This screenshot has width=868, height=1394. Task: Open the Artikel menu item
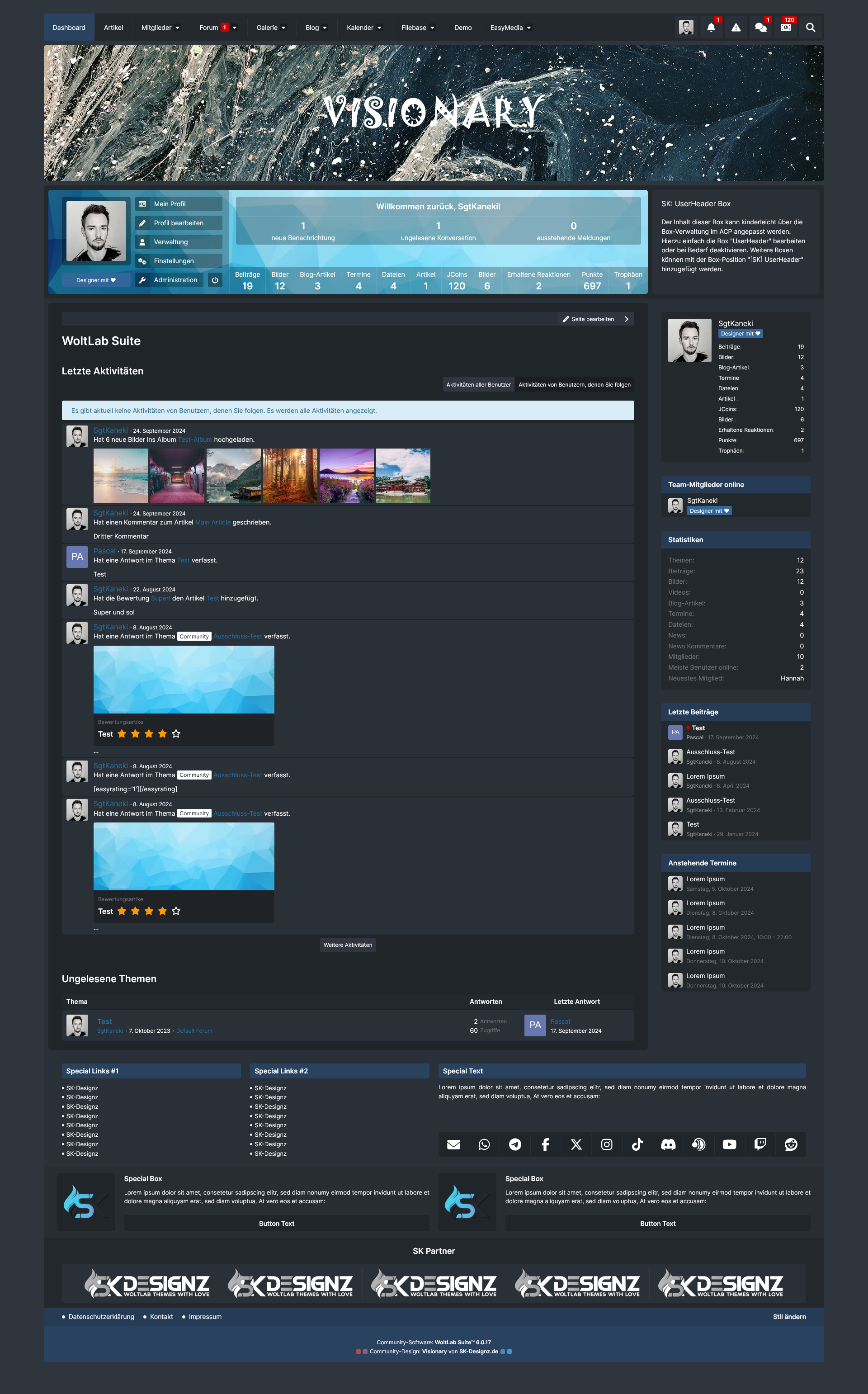113,28
